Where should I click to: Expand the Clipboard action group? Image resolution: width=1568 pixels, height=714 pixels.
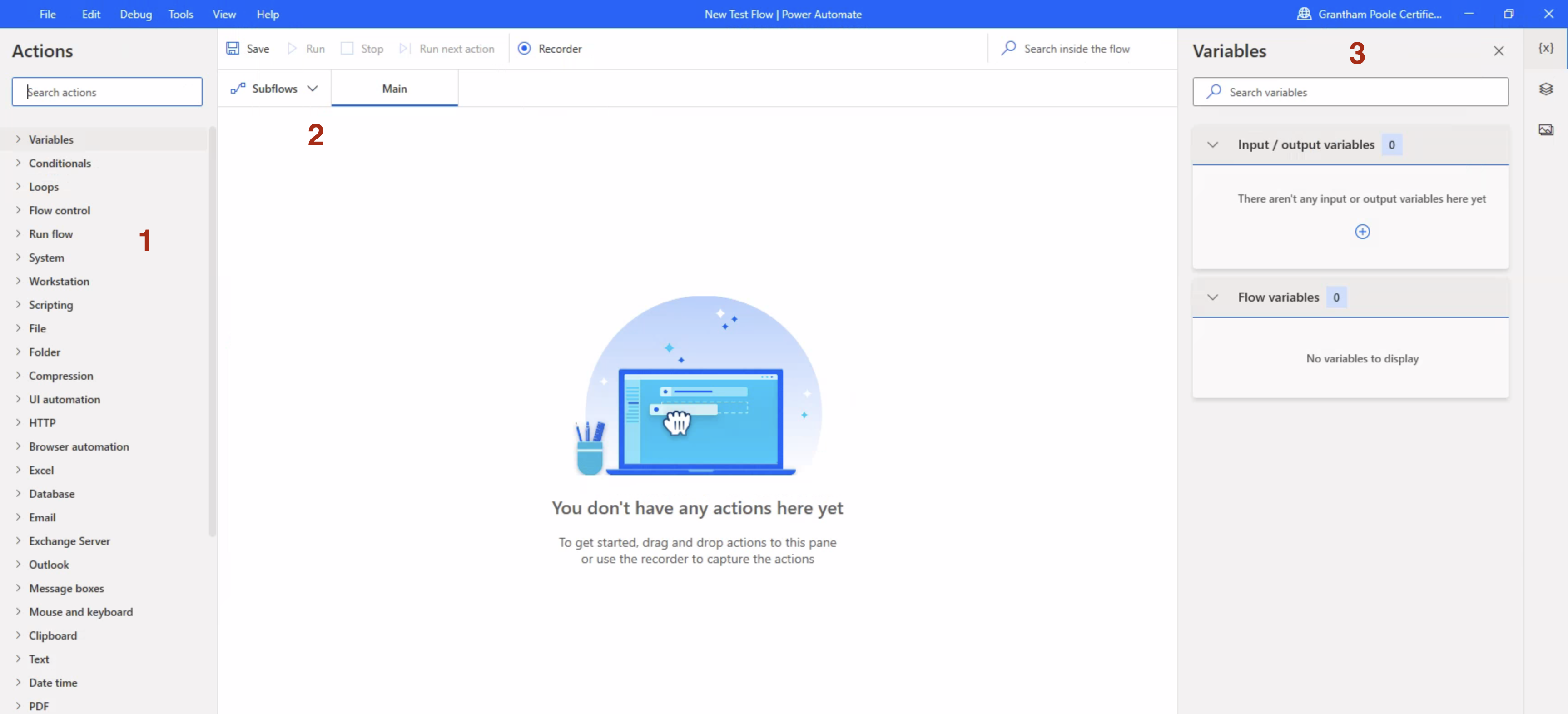(x=18, y=635)
